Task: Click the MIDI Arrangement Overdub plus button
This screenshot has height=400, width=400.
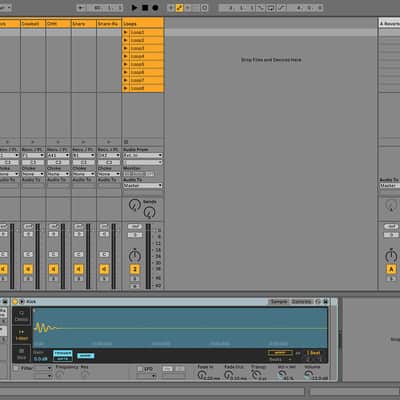Action: (171, 8)
